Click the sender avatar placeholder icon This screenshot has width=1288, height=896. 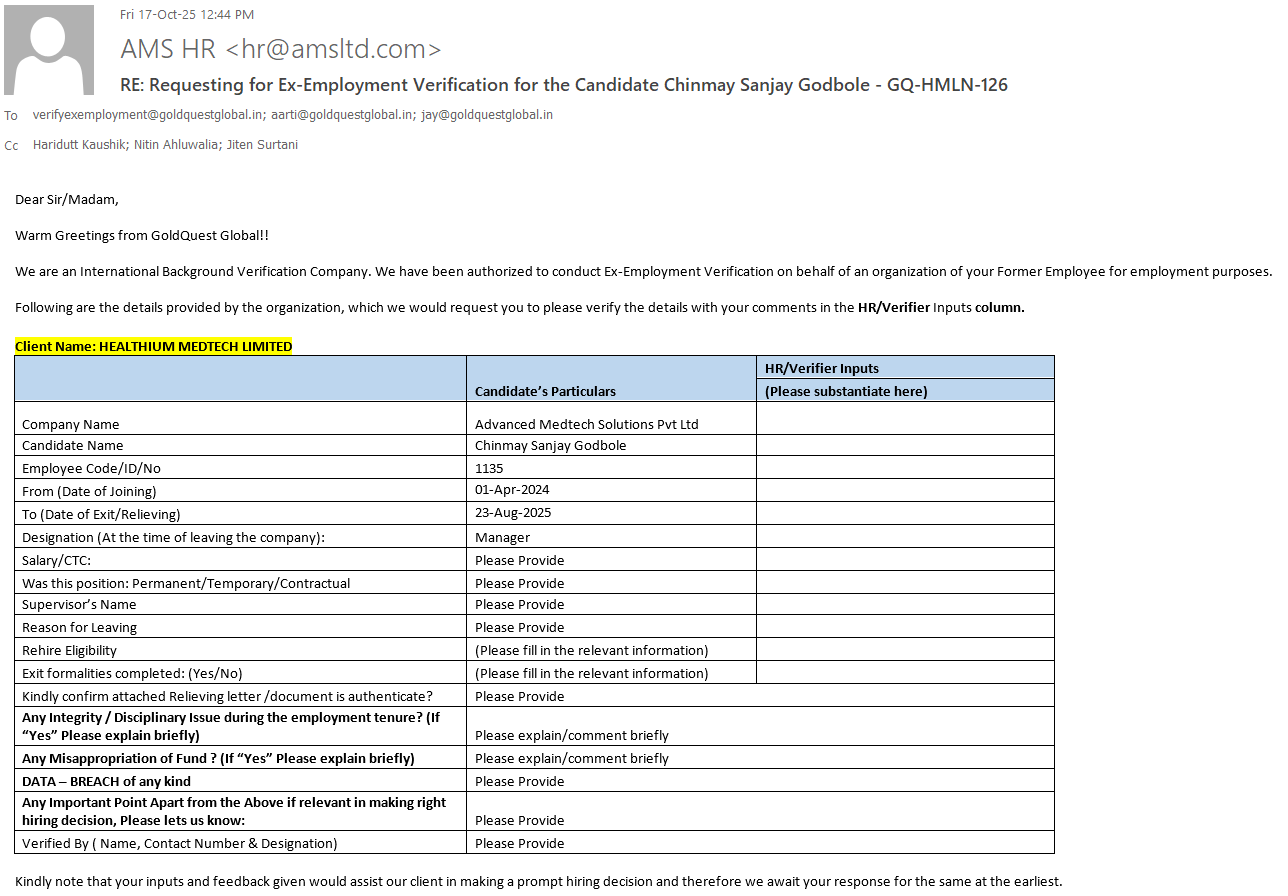click(x=49, y=50)
